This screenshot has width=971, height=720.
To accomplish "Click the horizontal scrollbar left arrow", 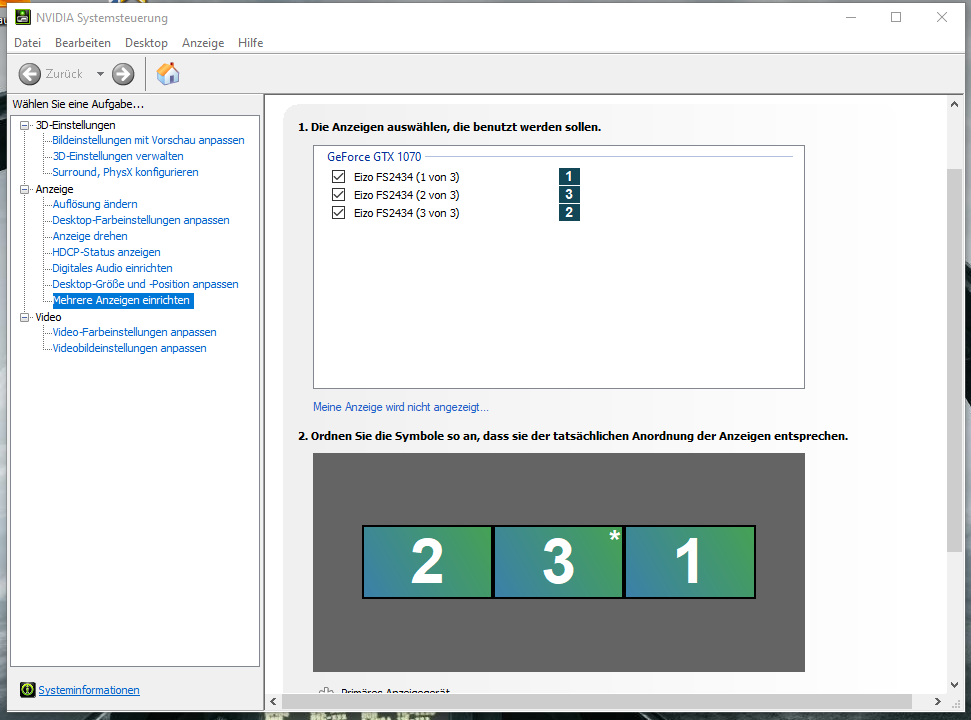I will coord(273,701).
